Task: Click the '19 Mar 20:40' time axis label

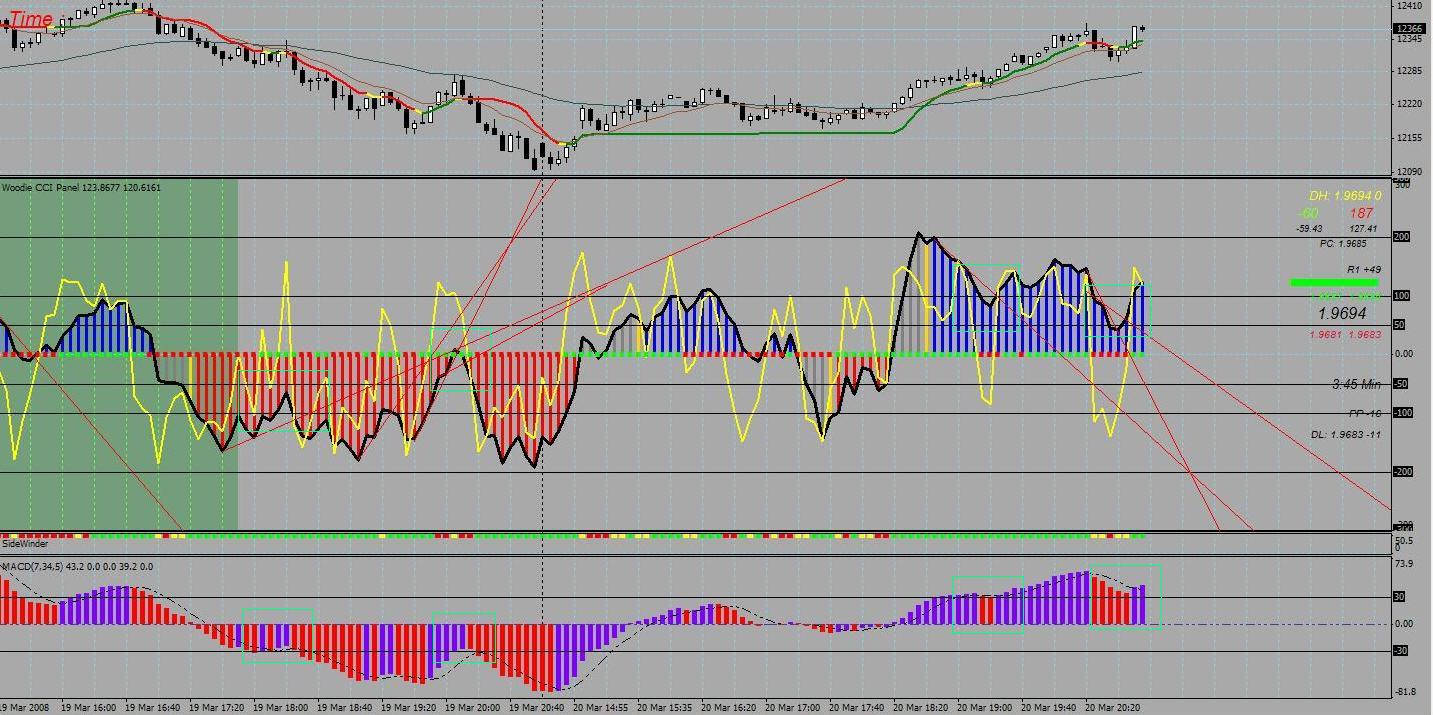Action: 536,707
